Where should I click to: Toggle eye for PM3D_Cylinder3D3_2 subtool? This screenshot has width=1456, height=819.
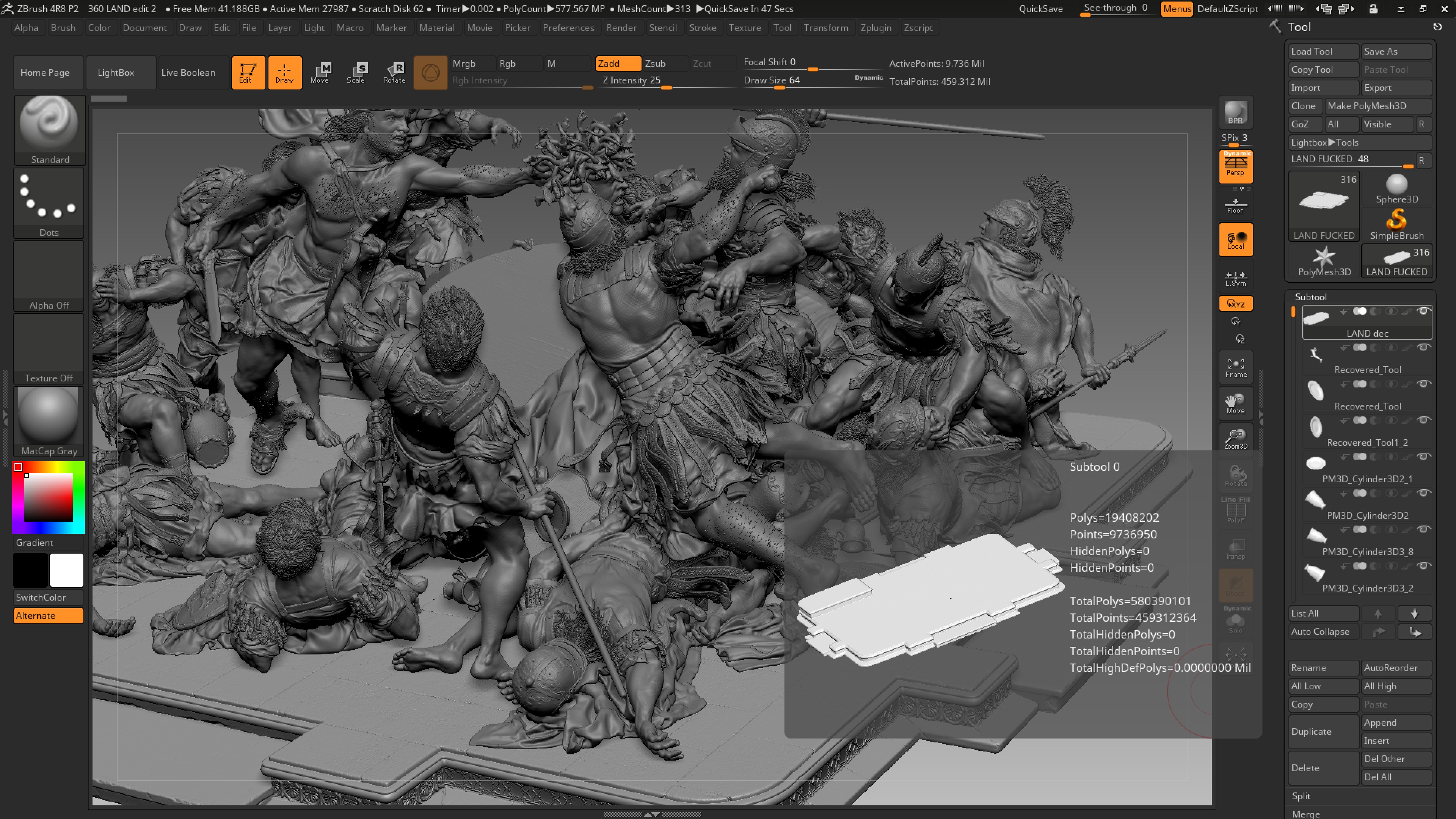point(1423,566)
